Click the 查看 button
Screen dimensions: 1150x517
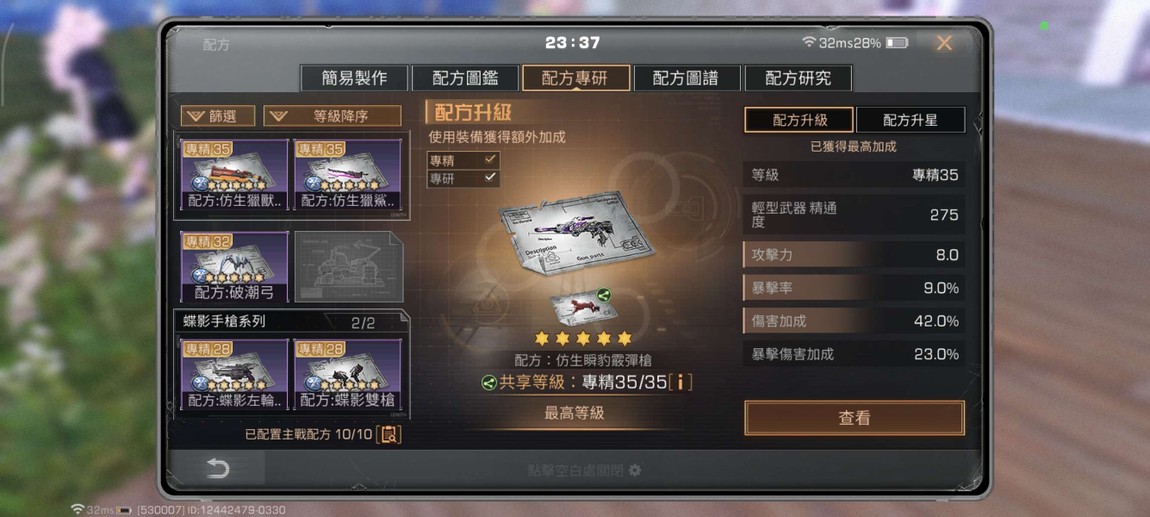854,418
